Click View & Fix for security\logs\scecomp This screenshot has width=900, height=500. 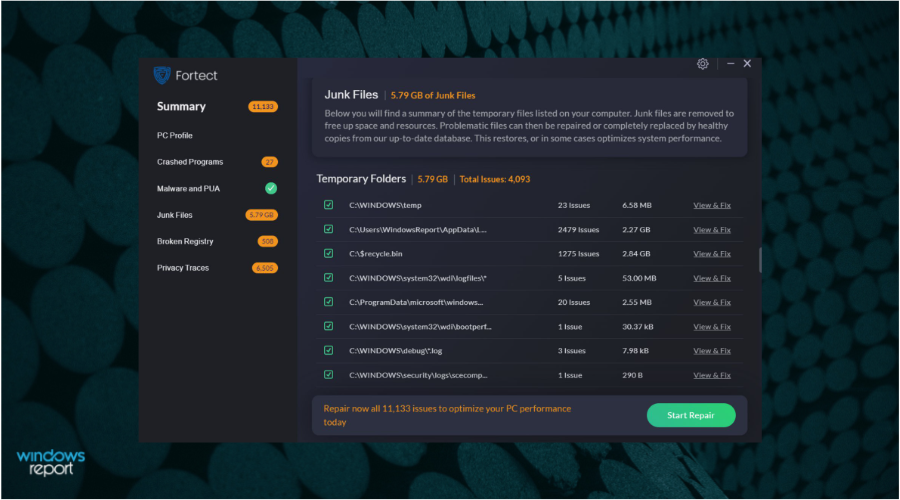712,375
